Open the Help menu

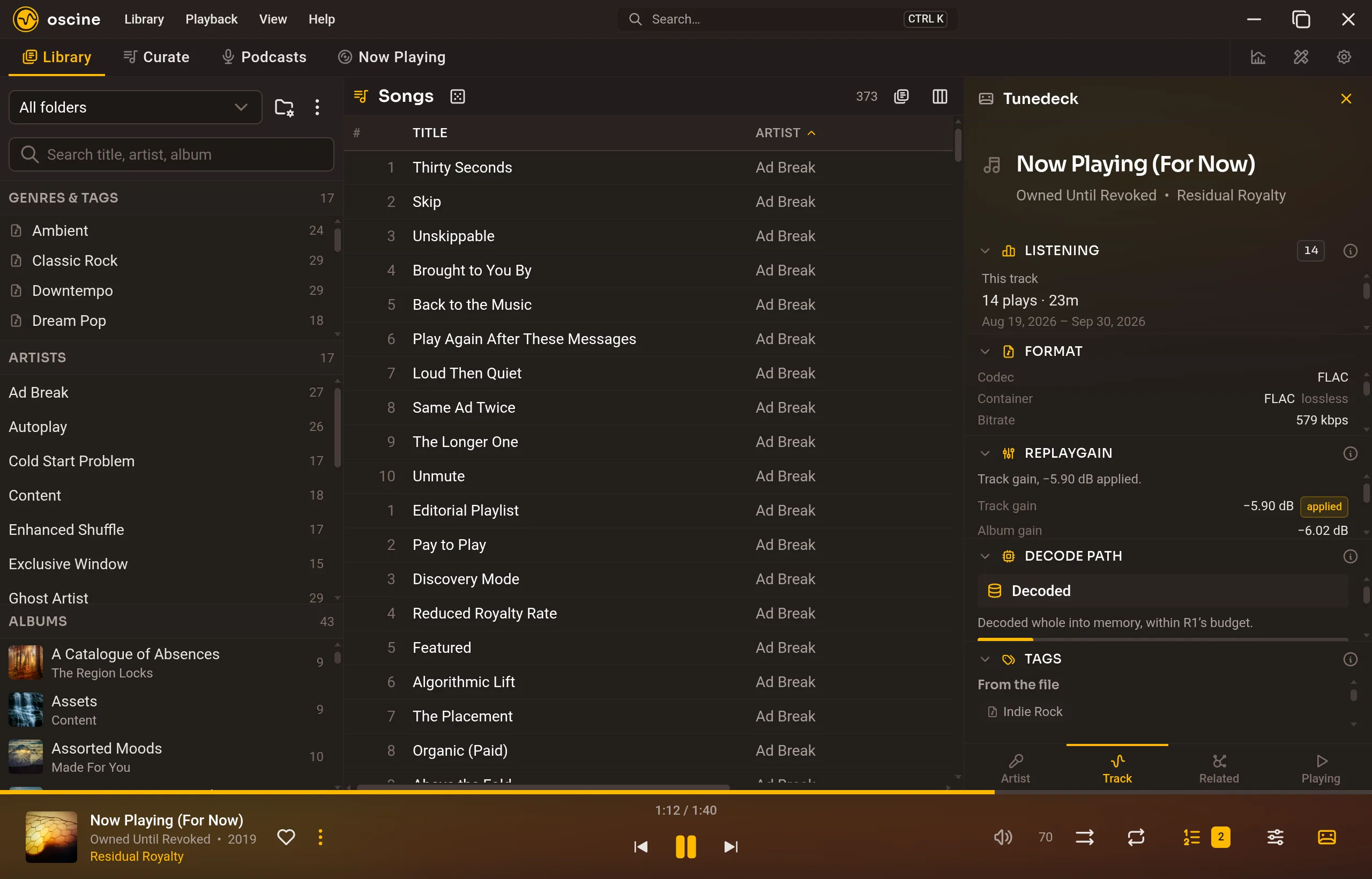(x=322, y=19)
